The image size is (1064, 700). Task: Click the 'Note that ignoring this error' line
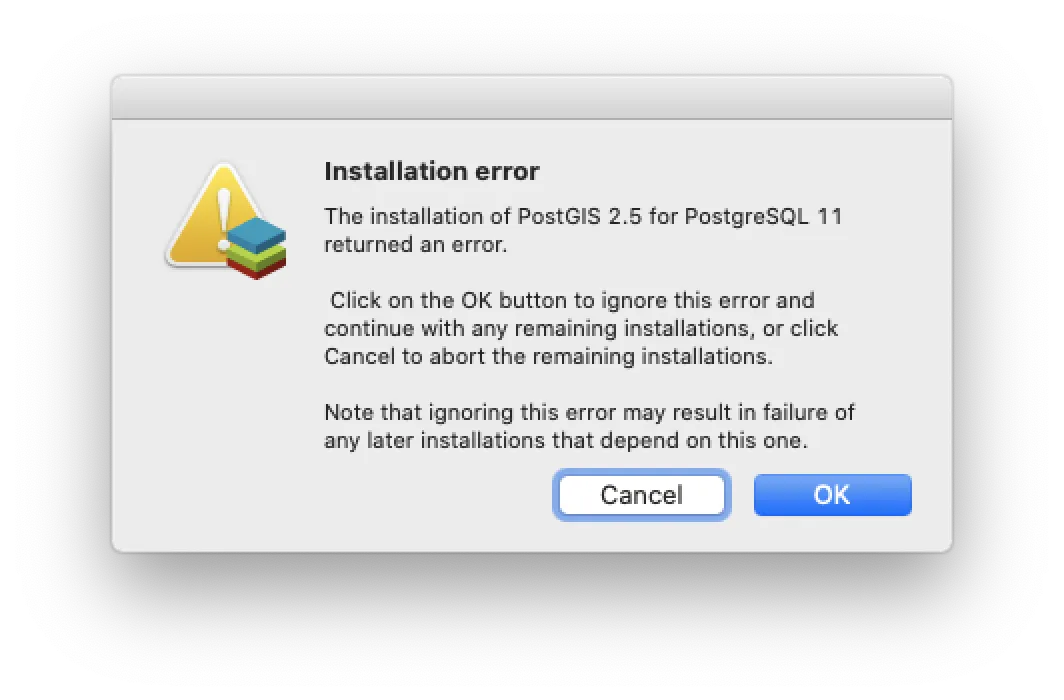tap(589, 412)
